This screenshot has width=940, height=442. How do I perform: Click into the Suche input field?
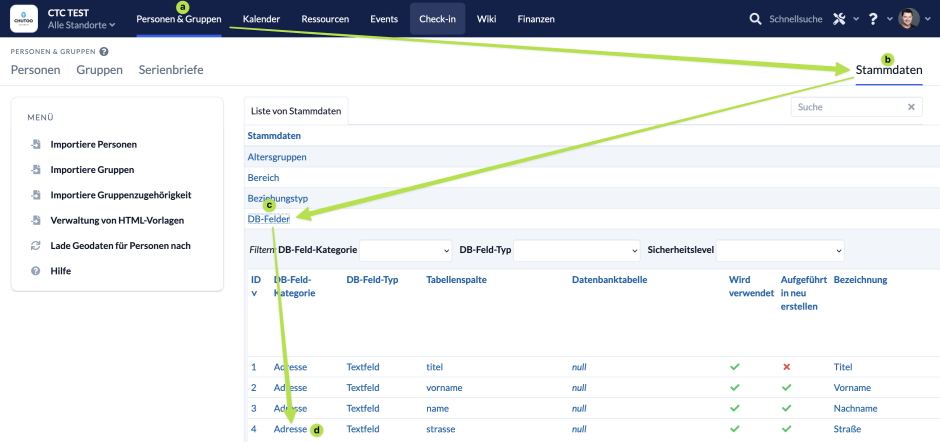pos(848,107)
